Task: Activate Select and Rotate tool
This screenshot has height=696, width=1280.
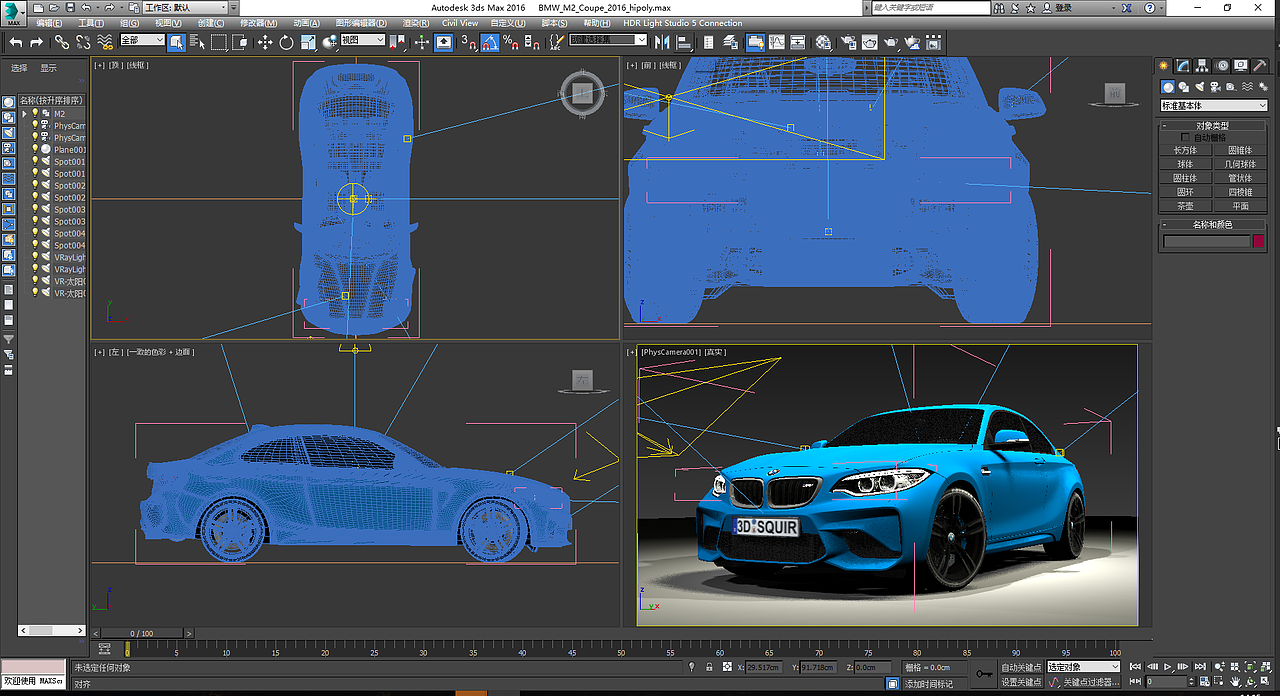Action: point(286,42)
